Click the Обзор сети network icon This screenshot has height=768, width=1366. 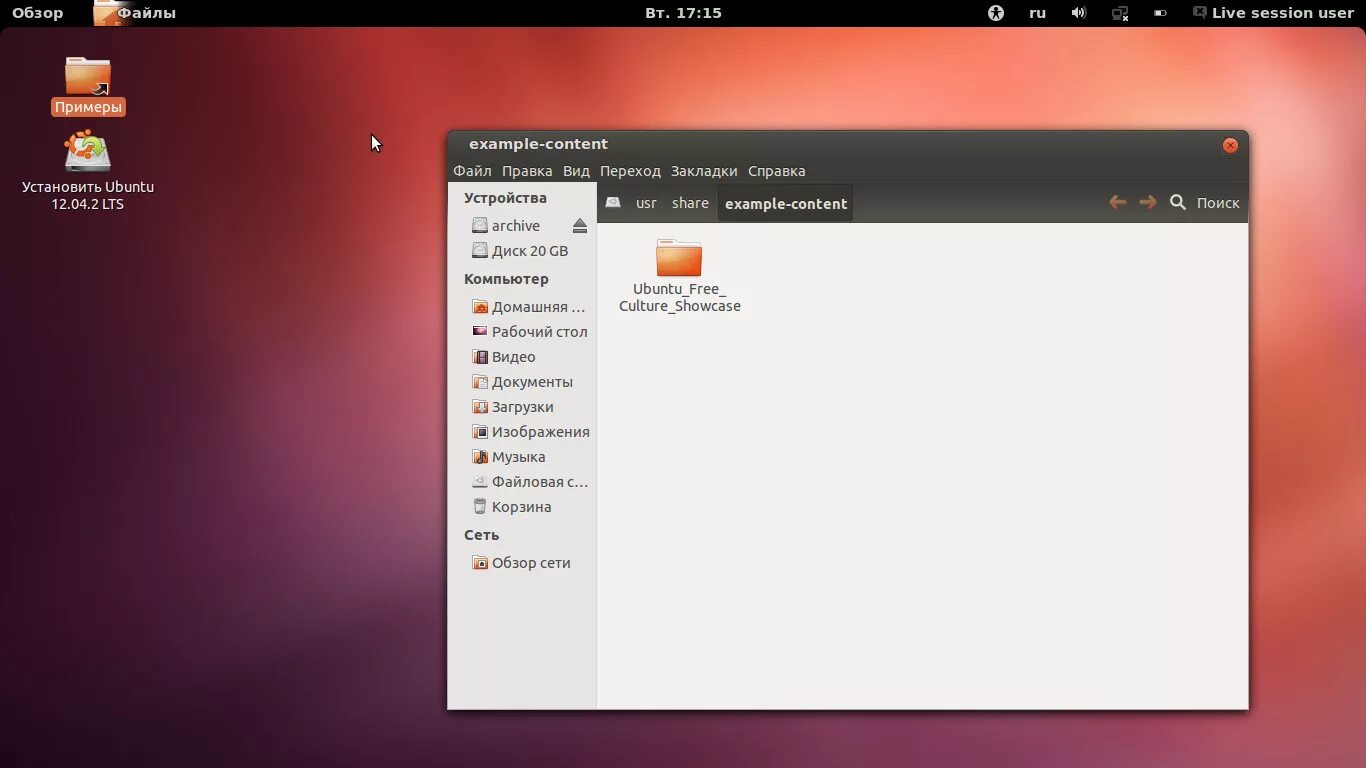(x=480, y=563)
